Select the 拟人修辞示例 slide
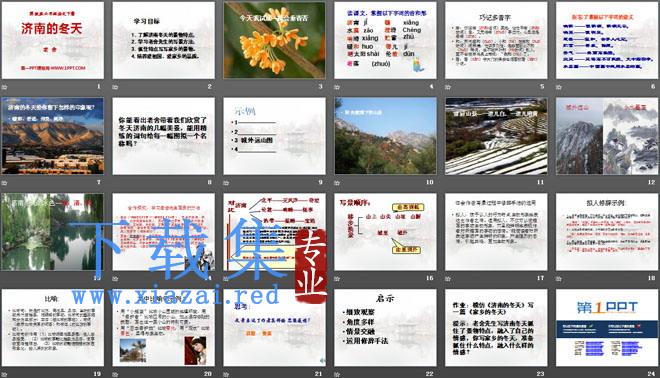The width and height of the screenshot is (660, 378). coord(607,232)
